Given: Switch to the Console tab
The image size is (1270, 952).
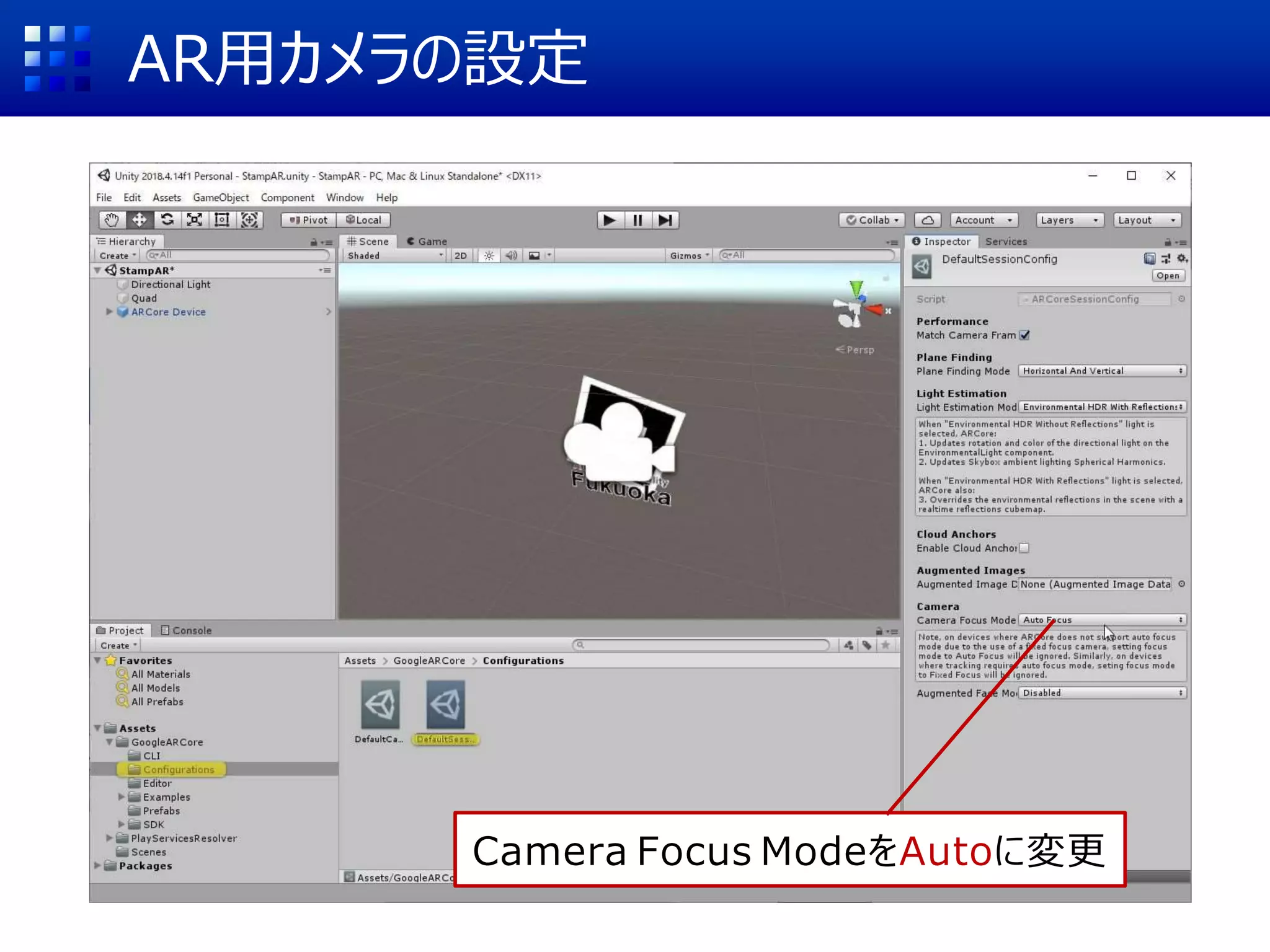Looking at the screenshot, I should point(186,630).
